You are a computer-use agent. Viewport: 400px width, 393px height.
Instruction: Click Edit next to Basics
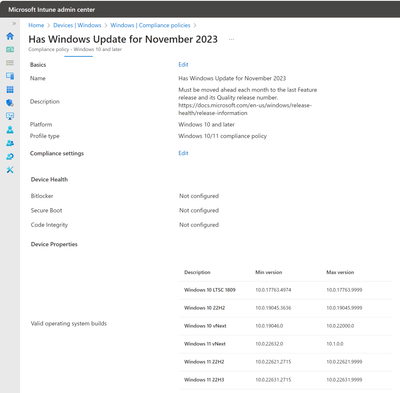tap(183, 65)
